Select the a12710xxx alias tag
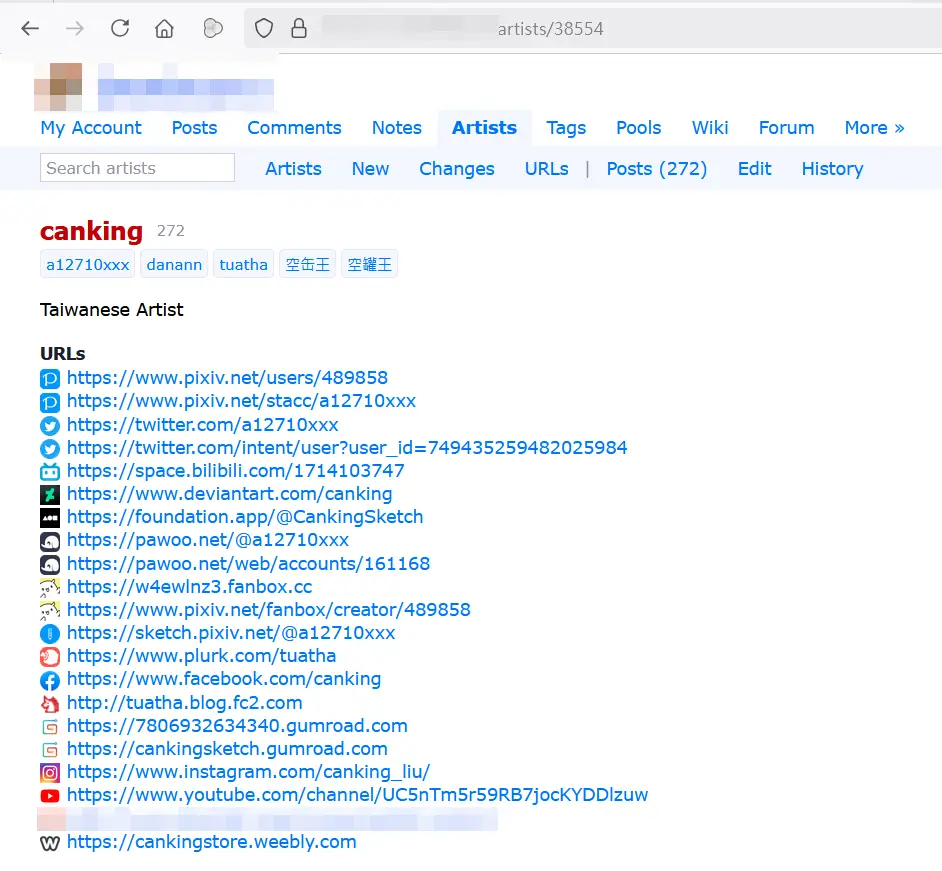942x871 pixels. point(88,264)
